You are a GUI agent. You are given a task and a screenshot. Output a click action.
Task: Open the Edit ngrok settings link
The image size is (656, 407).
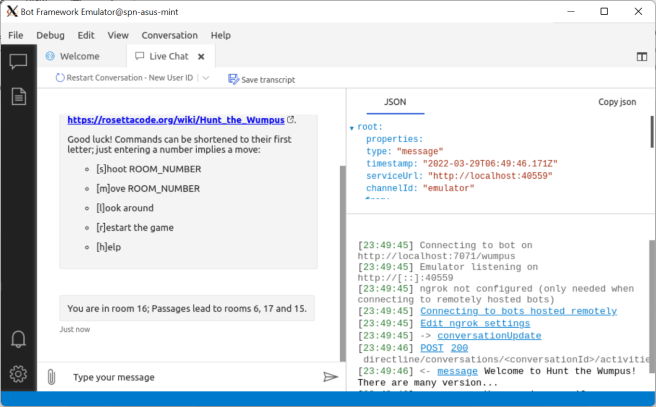475,323
